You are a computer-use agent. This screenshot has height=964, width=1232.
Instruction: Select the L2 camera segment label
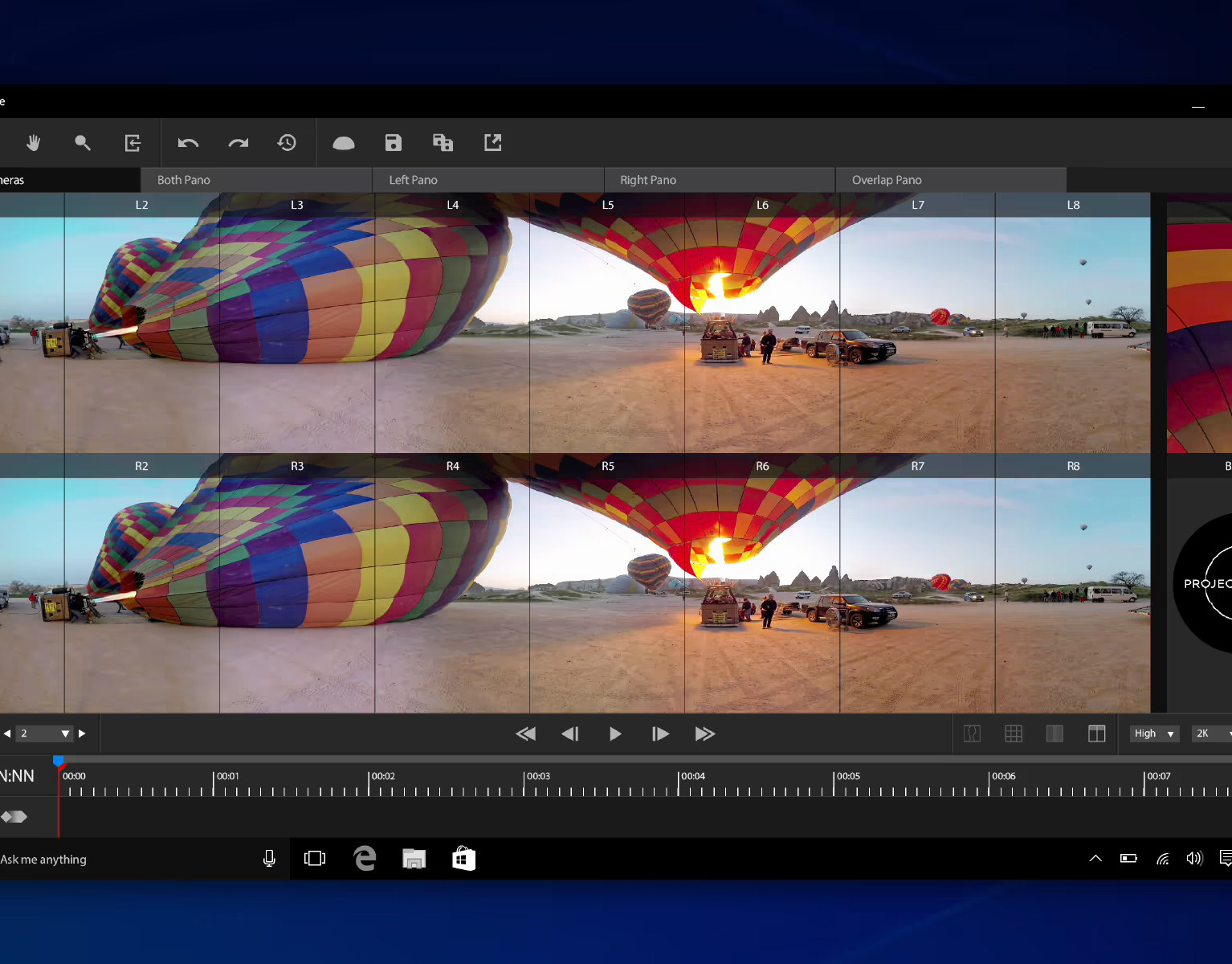point(141,205)
